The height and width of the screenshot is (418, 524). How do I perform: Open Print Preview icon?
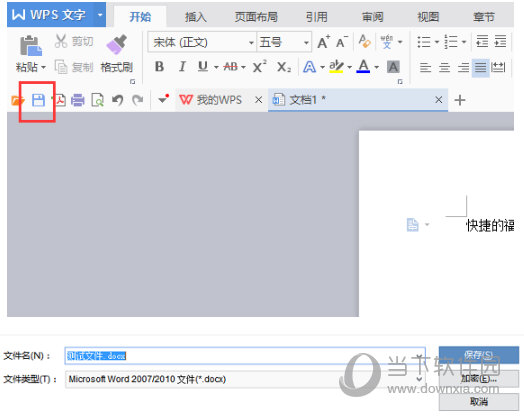(x=98, y=100)
